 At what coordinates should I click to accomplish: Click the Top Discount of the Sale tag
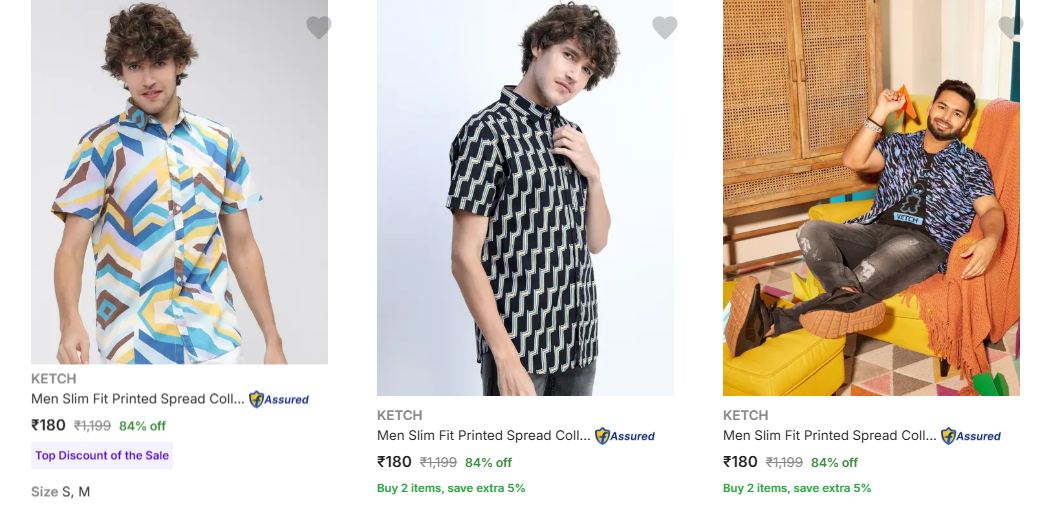(102, 455)
